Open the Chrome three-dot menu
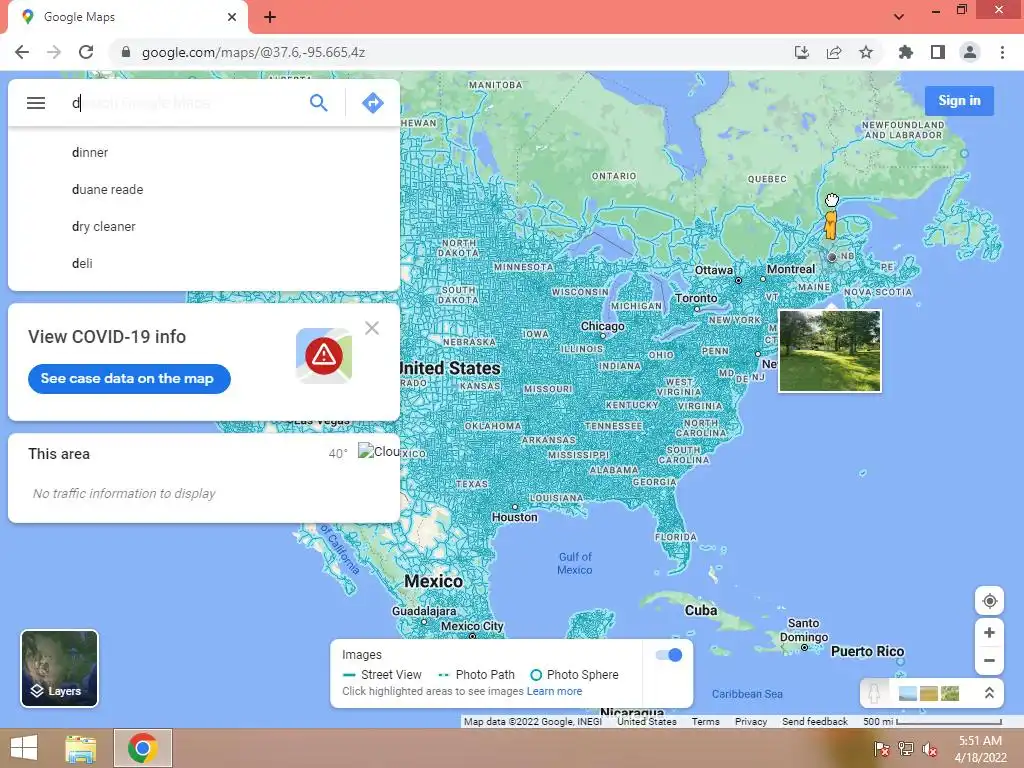The height and width of the screenshot is (768, 1024). point(1002,52)
